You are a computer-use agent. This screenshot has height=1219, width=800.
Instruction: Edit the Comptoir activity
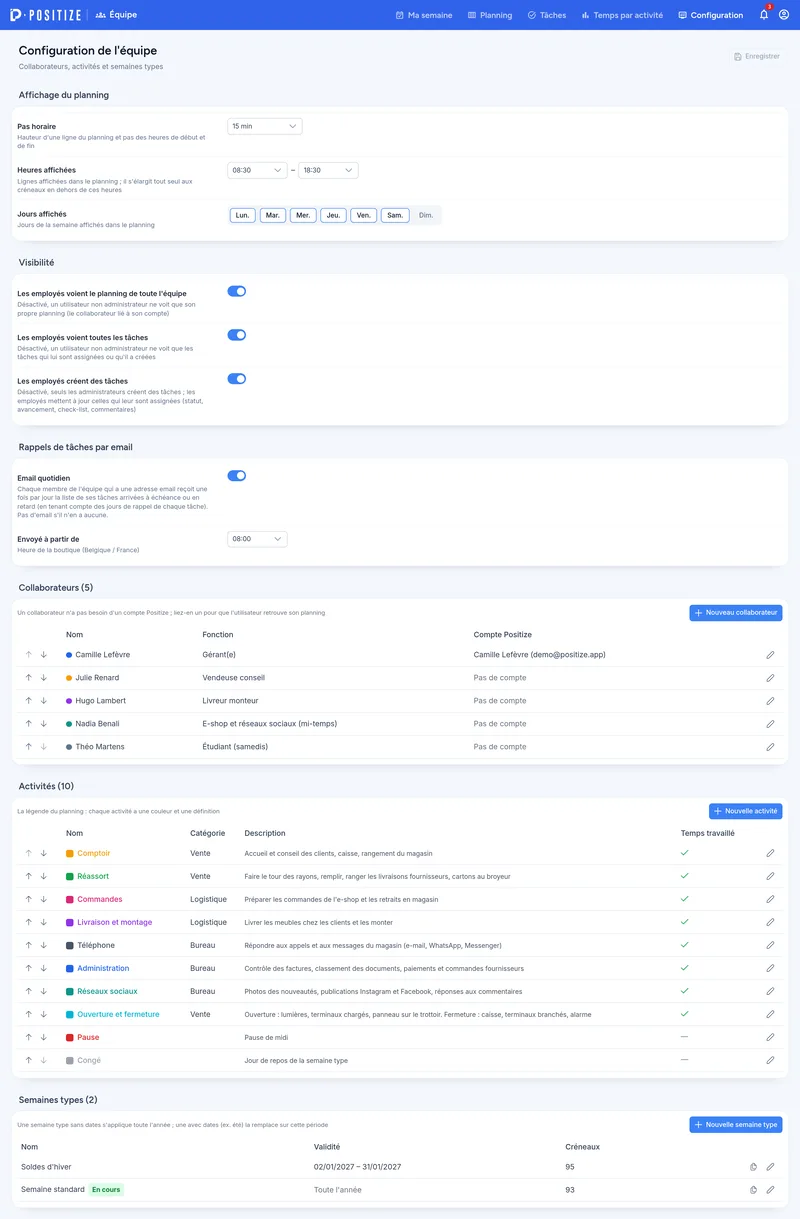770,854
